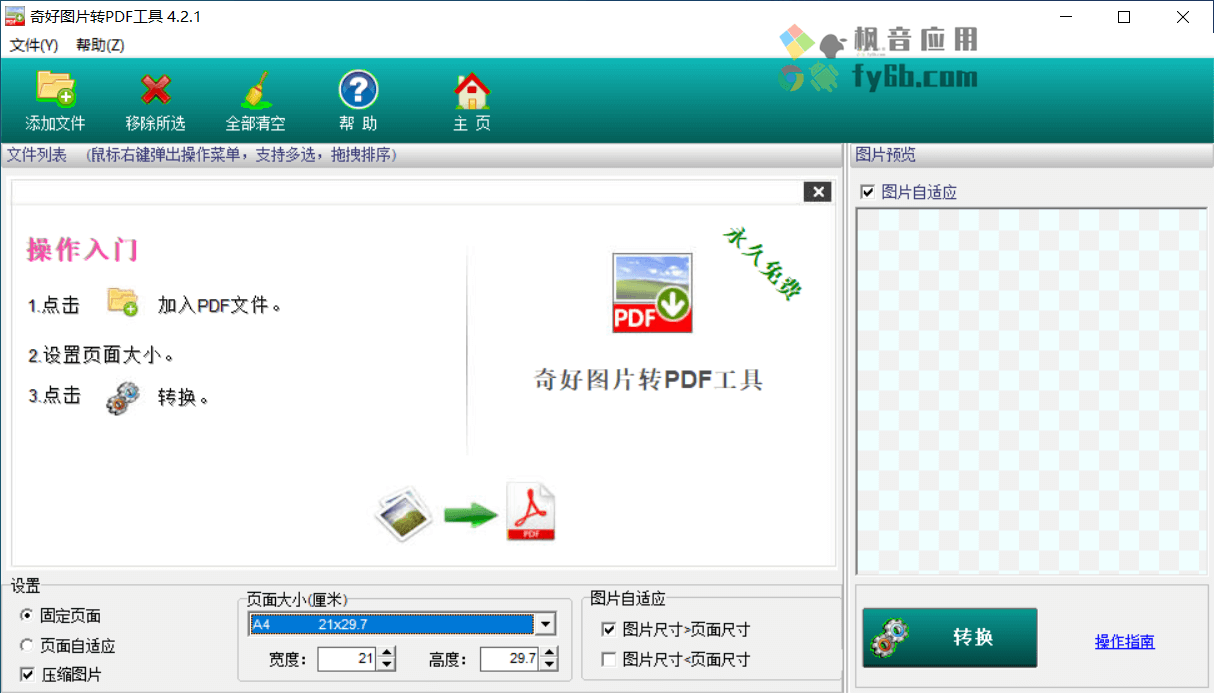Screen dimensions: 1214x693
Task: Click the 全部清空 broom icon
Action: [256, 89]
